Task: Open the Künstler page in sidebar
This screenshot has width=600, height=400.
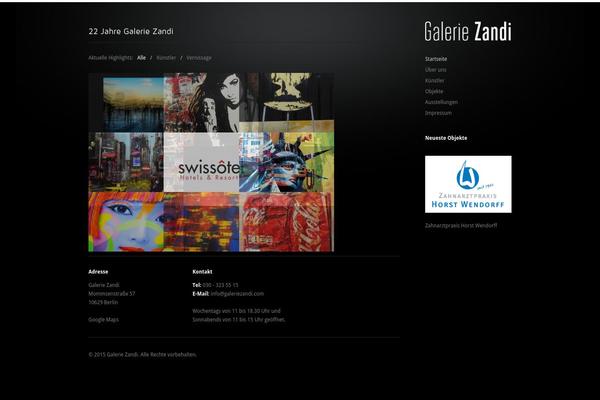Action: (x=434, y=80)
